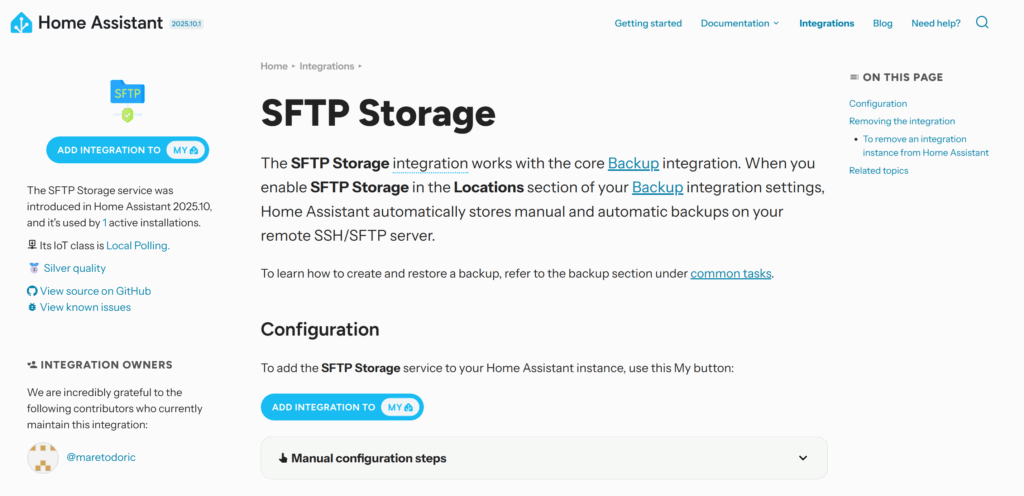Viewport: 1024px width, 496px height.
Task: Select Integrations in the top navigation
Action: tap(826, 23)
